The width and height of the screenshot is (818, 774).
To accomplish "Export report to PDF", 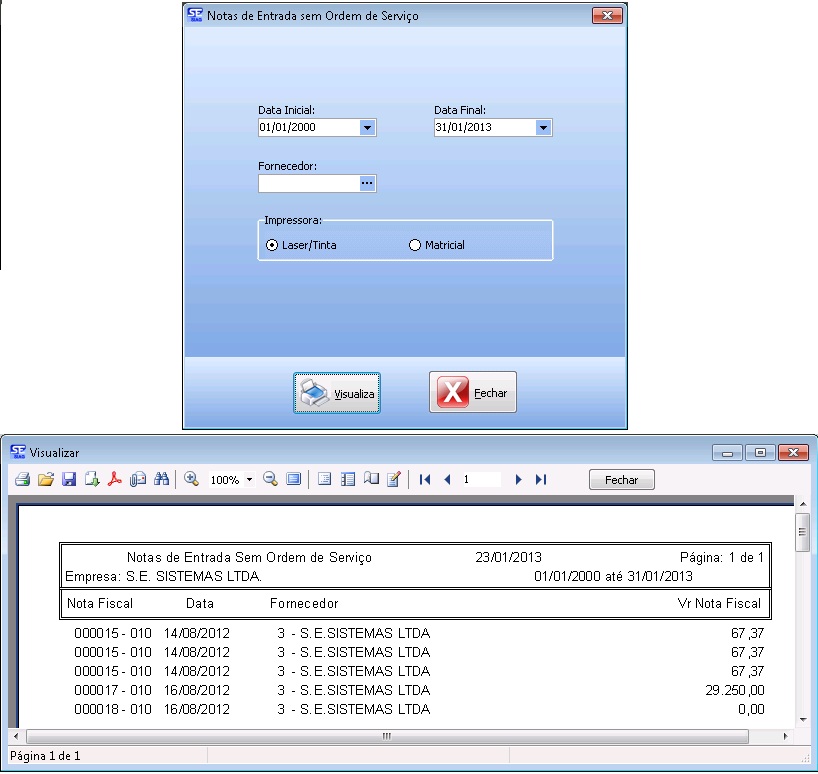I will click(x=115, y=480).
